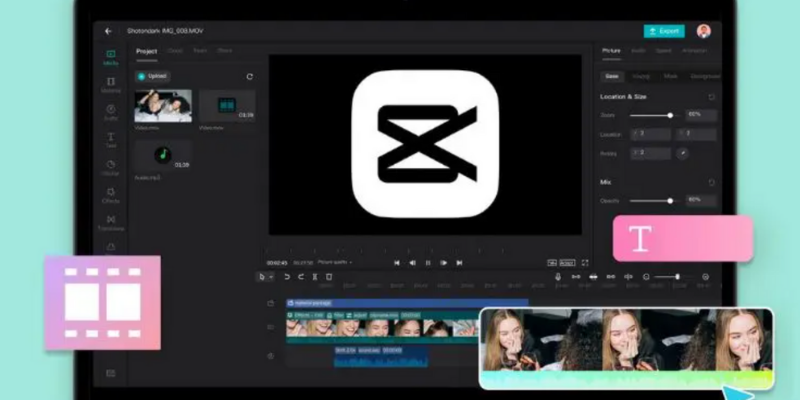Image resolution: width=800 pixels, height=400 pixels.
Task: Open the Picture properties tab
Action: (x=611, y=51)
